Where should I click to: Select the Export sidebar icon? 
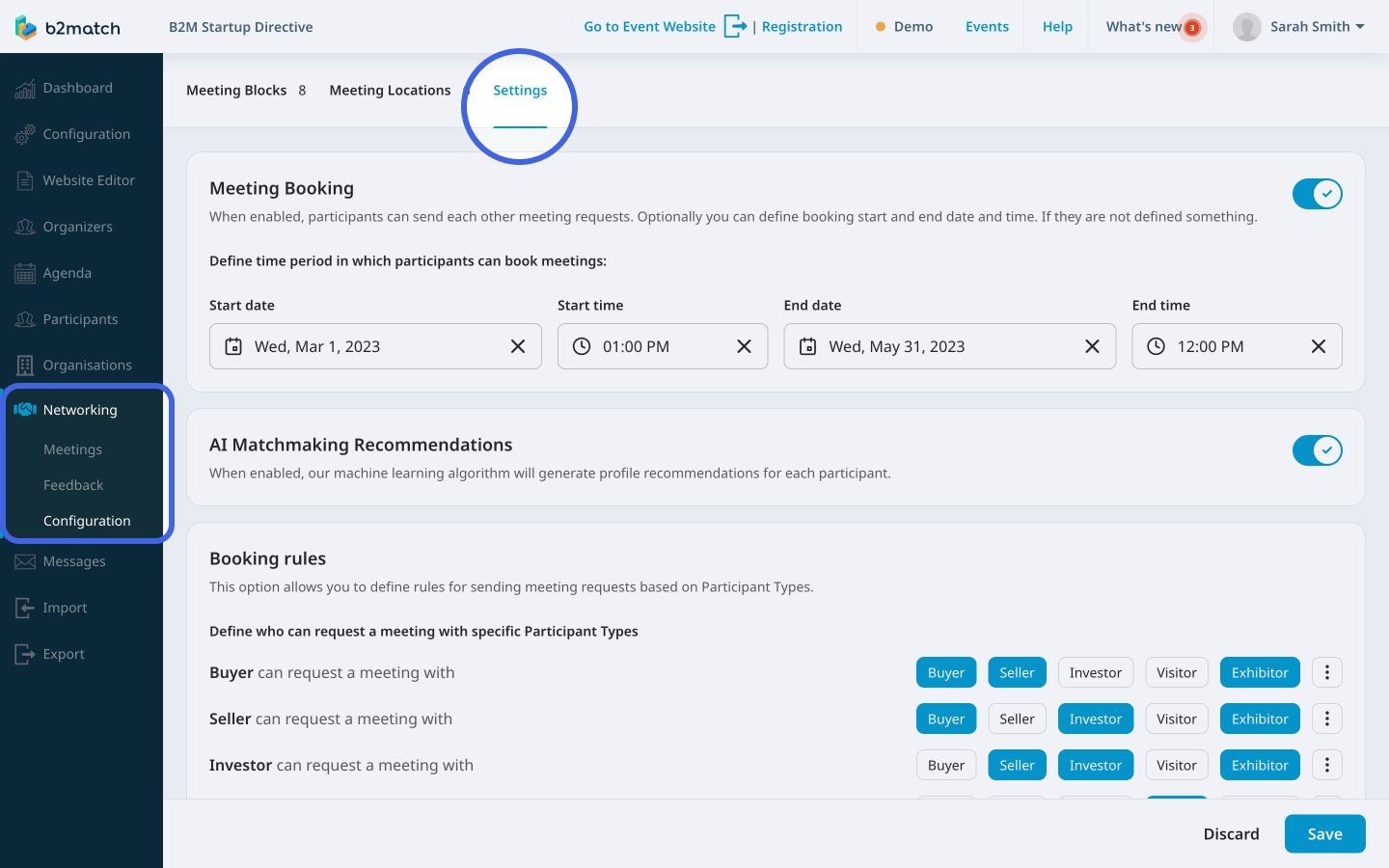click(x=25, y=654)
